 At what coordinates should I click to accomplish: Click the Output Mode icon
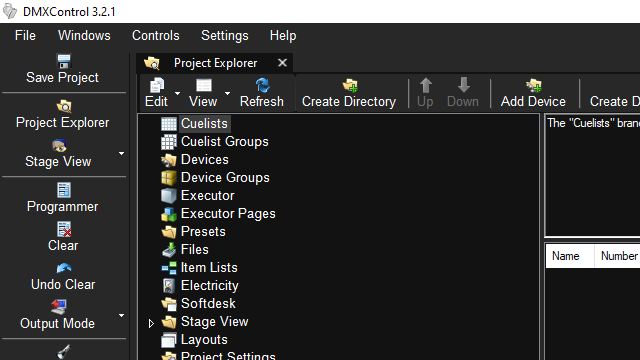[x=59, y=307]
